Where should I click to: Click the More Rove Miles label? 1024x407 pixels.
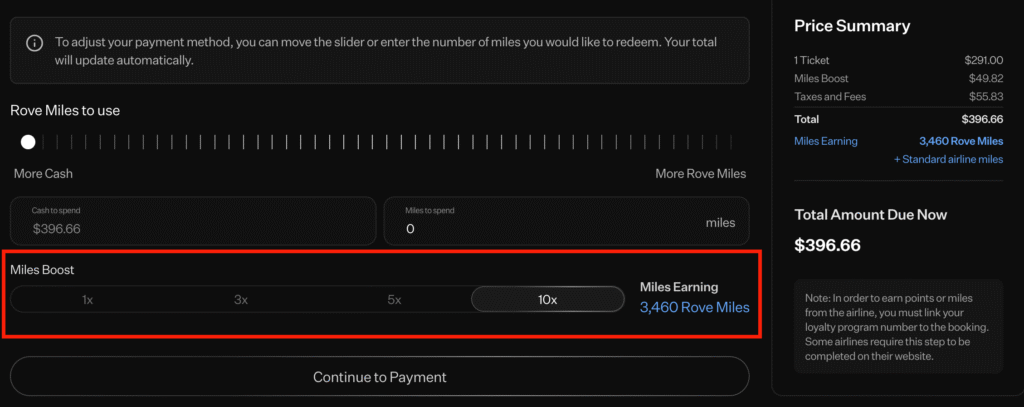[x=700, y=174]
